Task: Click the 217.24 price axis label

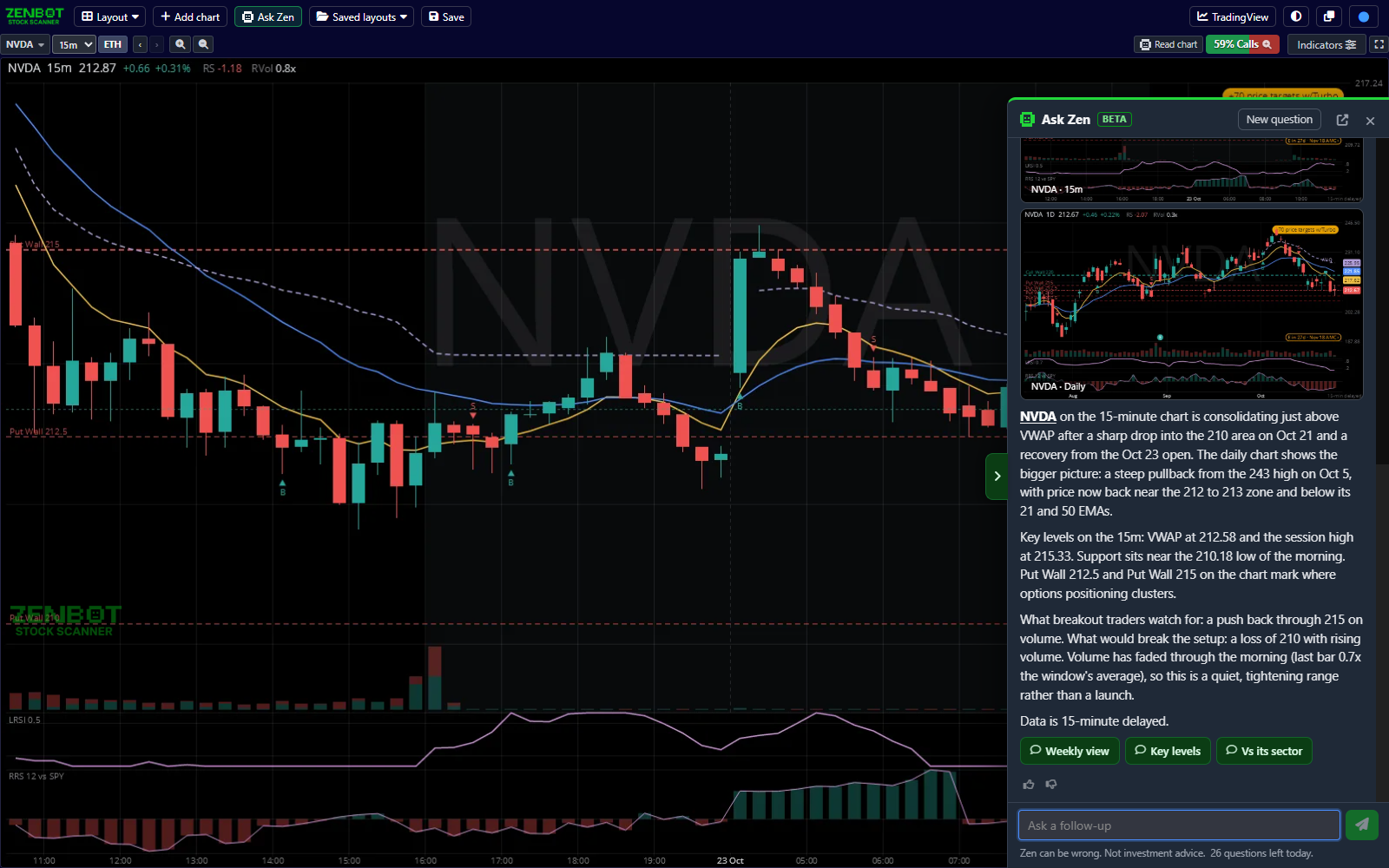Action: tap(1369, 83)
